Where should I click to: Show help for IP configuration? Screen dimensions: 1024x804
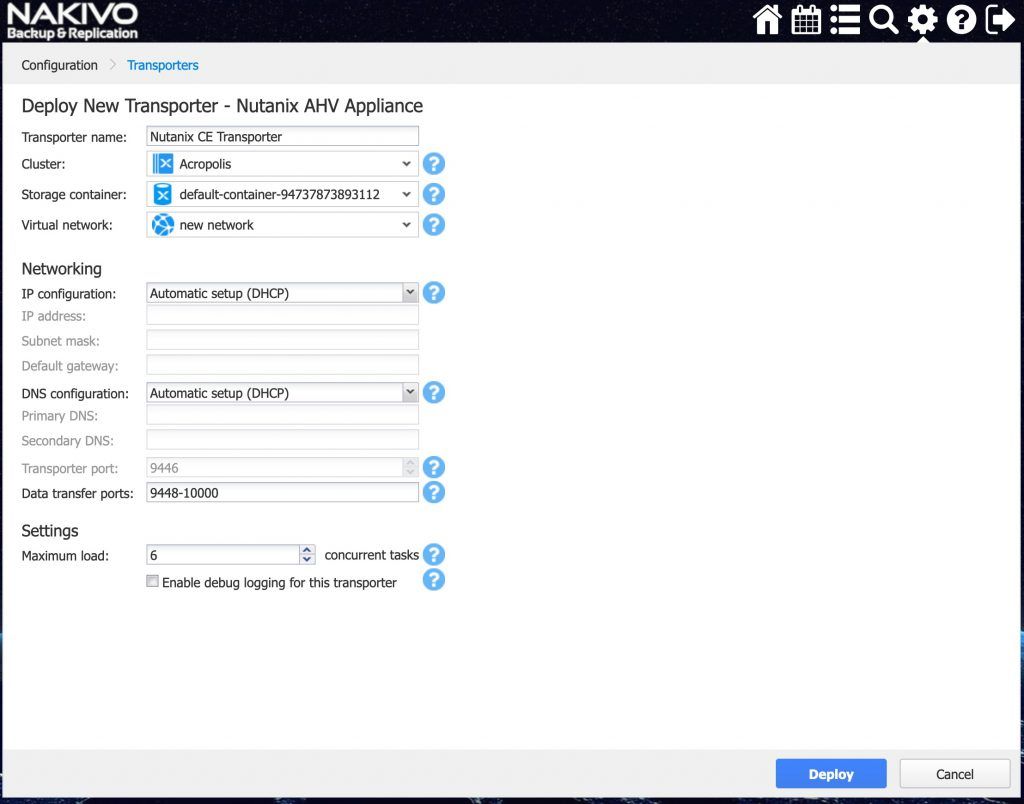click(x=434, y=293)
